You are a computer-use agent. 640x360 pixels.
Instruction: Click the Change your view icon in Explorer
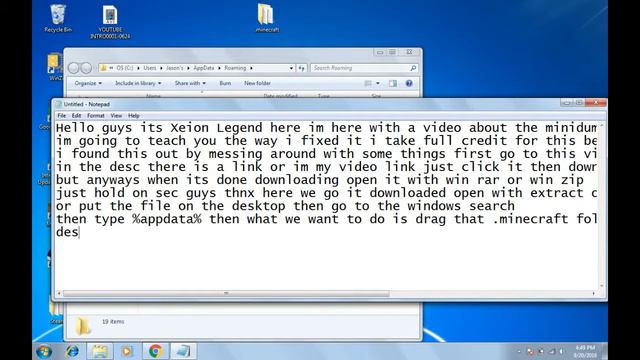[x=368, y=83]
